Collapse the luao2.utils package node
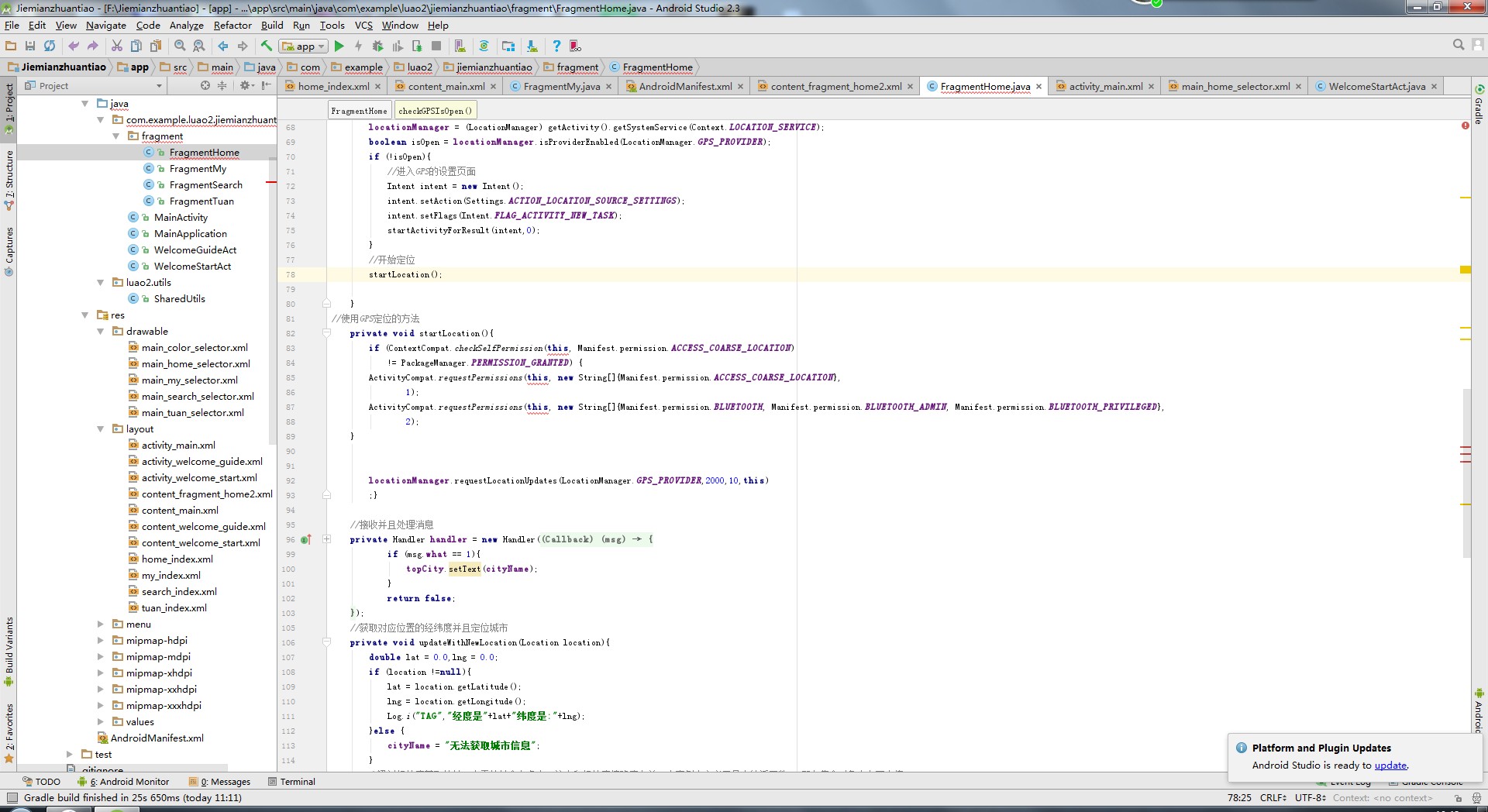 101,283
